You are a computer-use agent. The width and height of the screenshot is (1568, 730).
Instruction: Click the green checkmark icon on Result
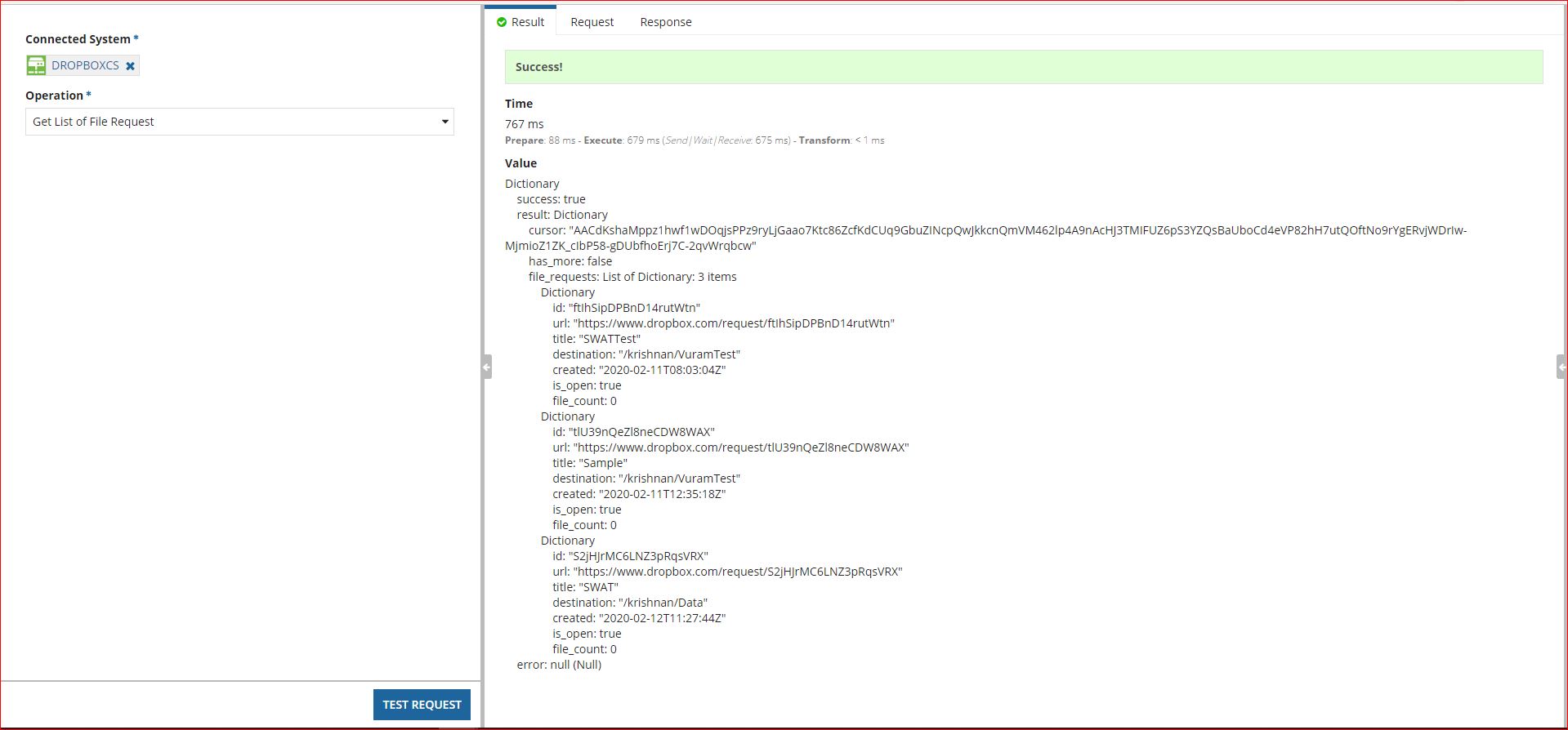pos(502,22)
